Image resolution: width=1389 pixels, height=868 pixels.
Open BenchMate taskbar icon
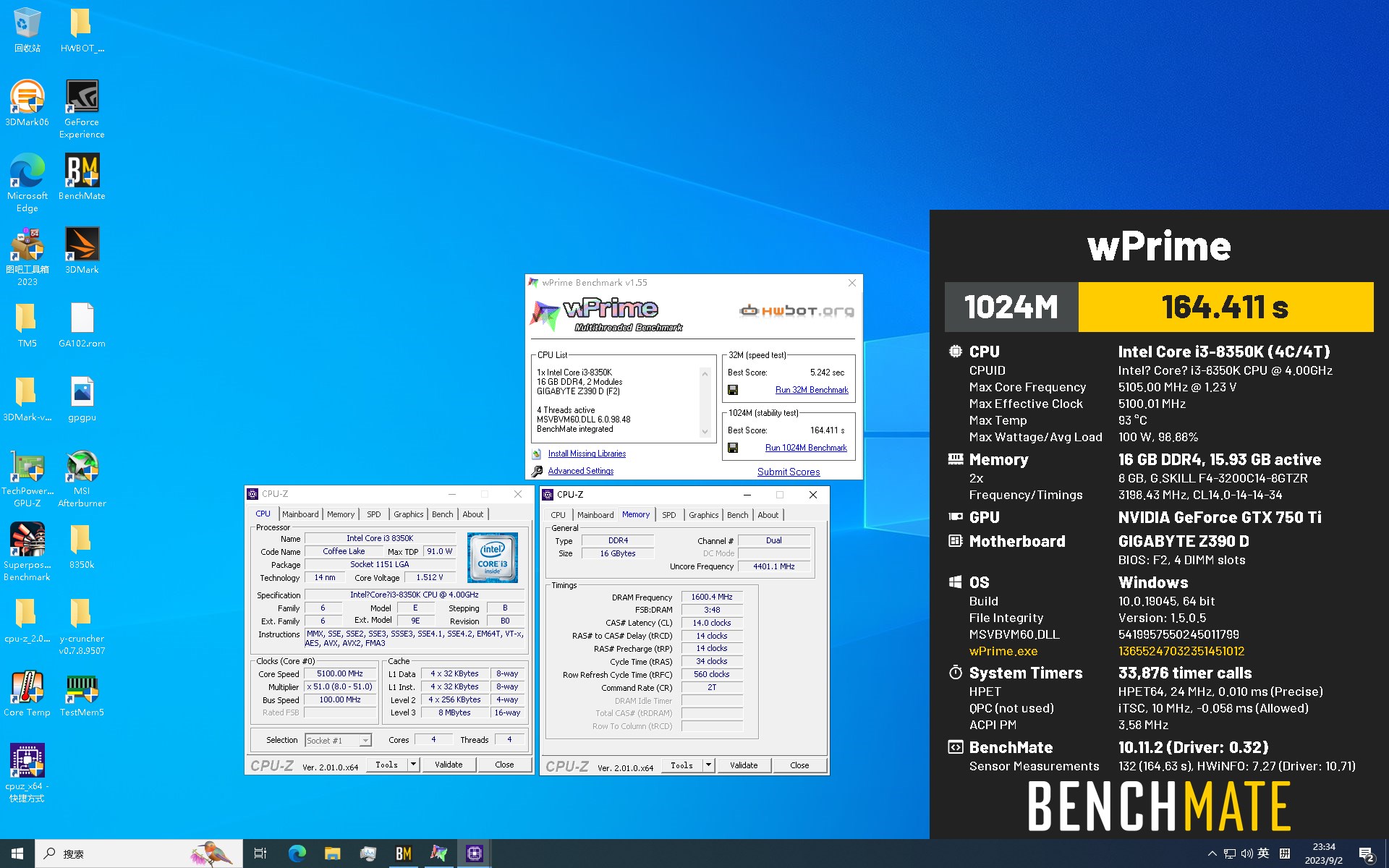point(403,854)
